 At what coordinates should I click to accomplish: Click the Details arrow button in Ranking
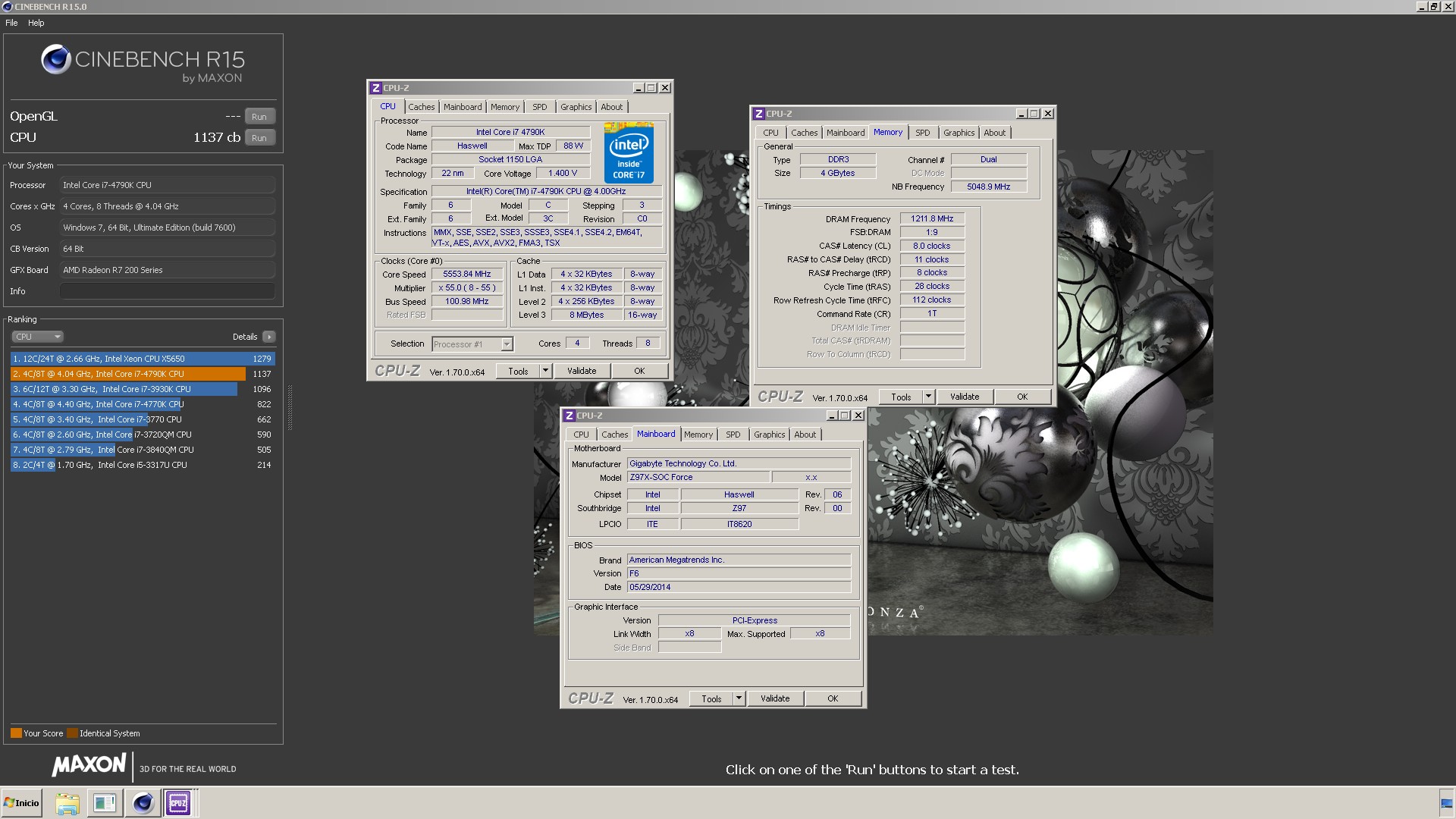pyautogui.click(x=269, y=337)
